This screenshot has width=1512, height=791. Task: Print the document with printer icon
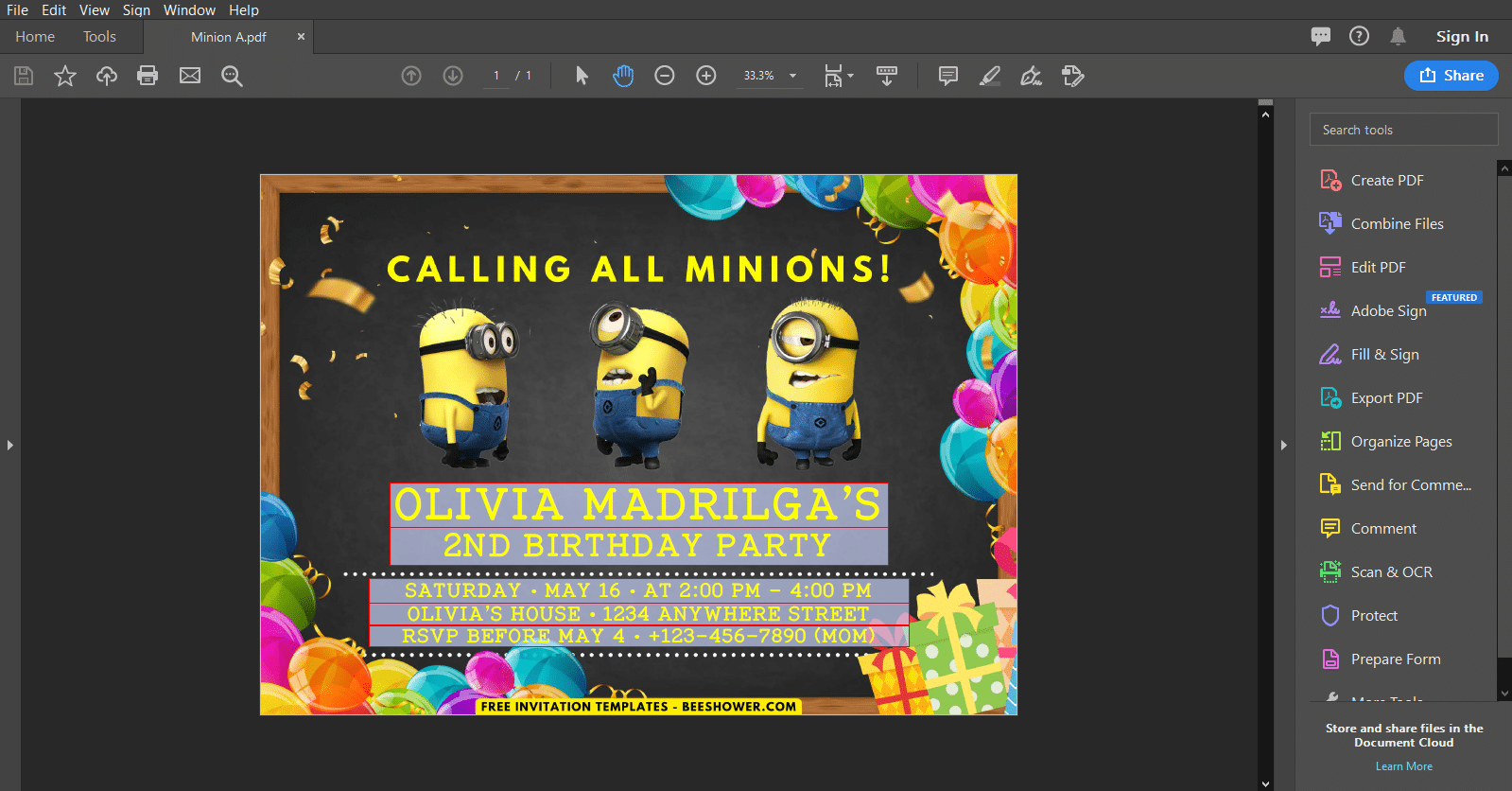coord(148,76)
